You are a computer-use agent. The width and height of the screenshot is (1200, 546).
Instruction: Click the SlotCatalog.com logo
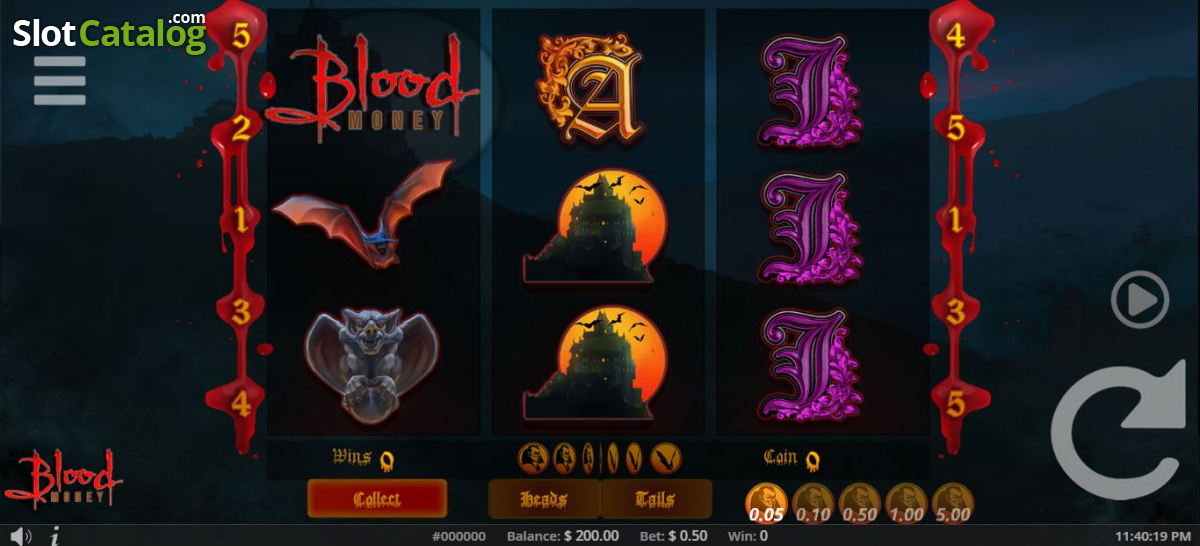(x=108, y=32)
